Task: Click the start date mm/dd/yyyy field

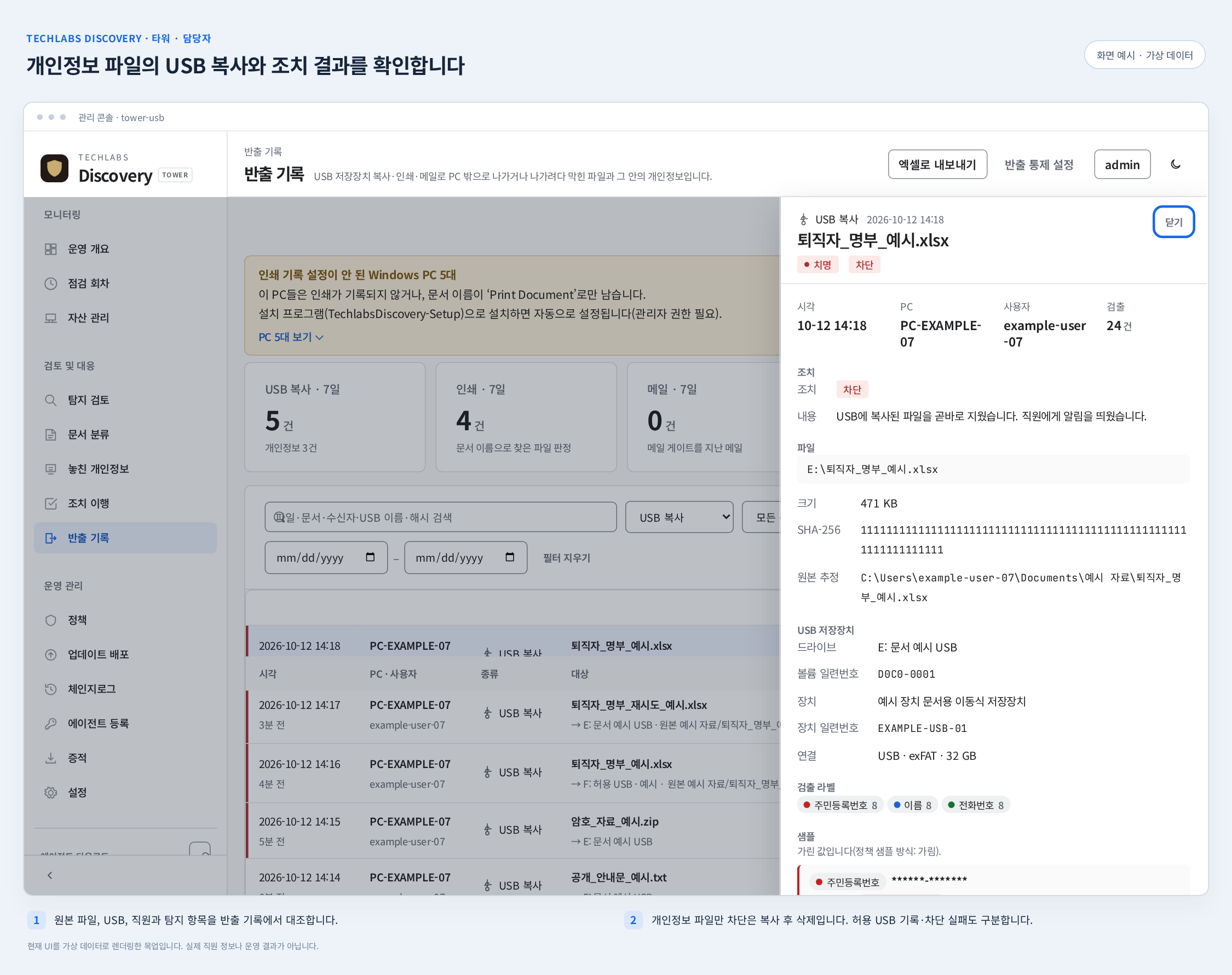Action: 326,558
